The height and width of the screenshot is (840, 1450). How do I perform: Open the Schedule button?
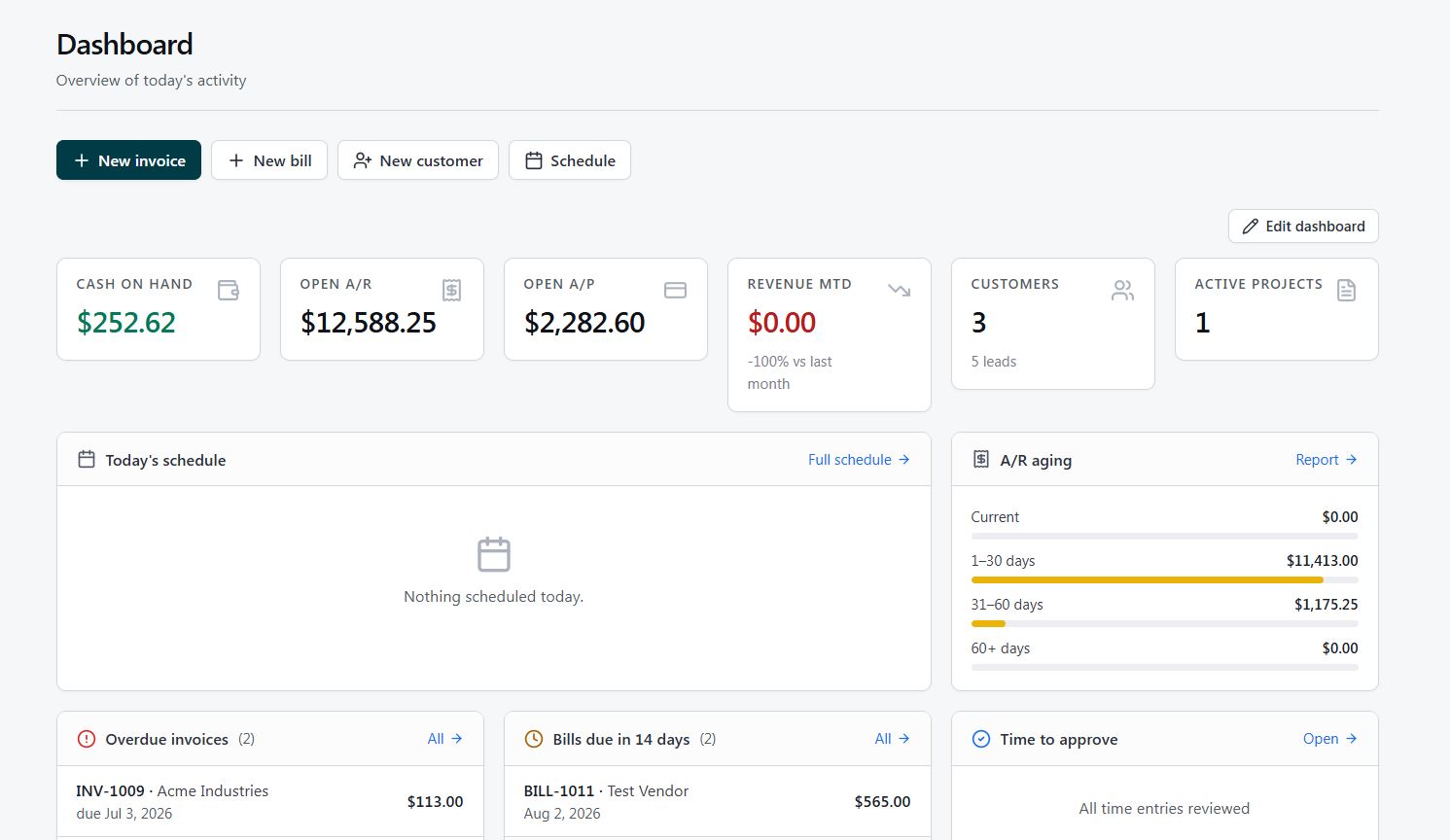point(570,160)
